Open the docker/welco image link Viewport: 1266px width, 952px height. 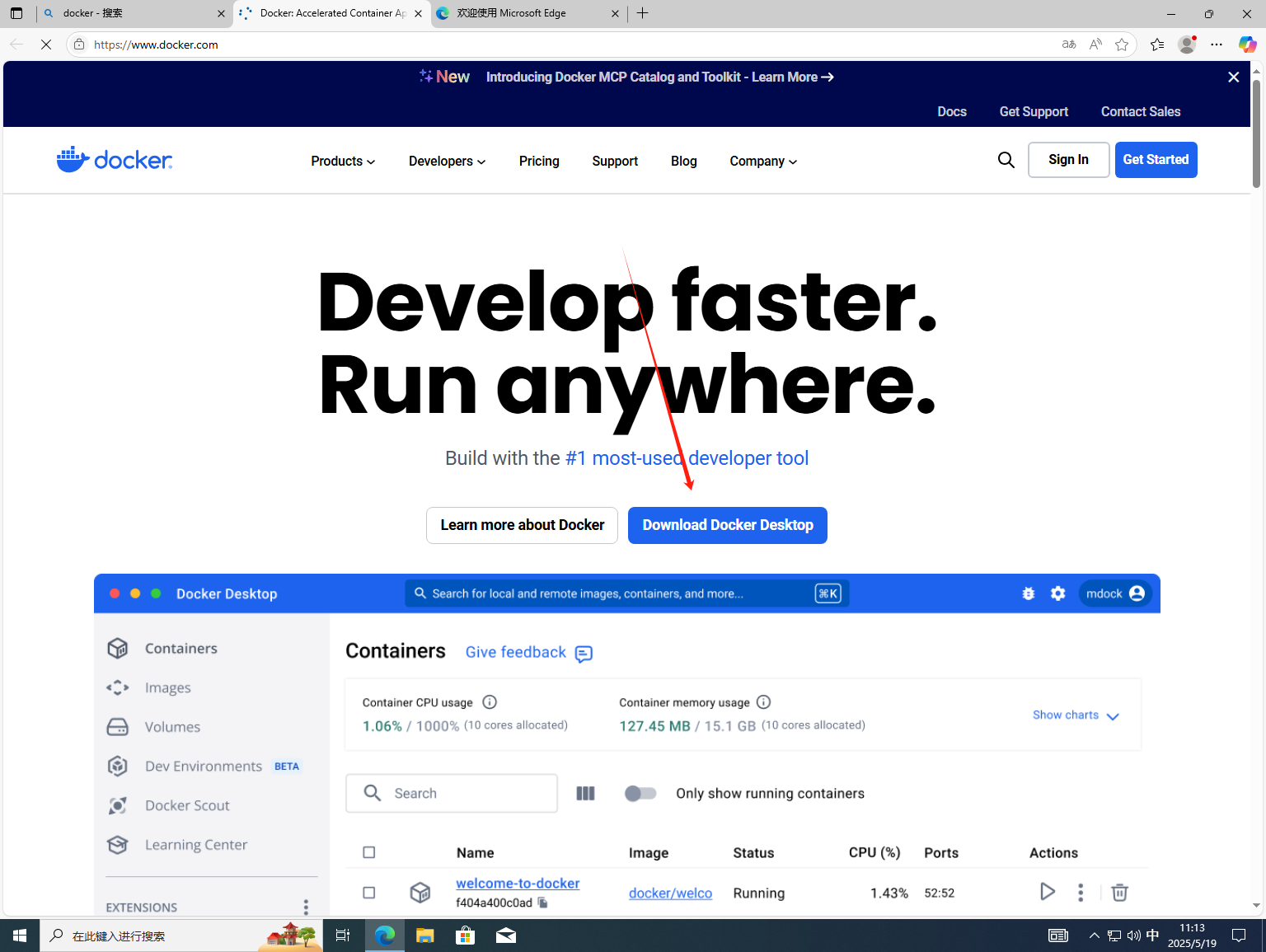(x=670, y=893)
